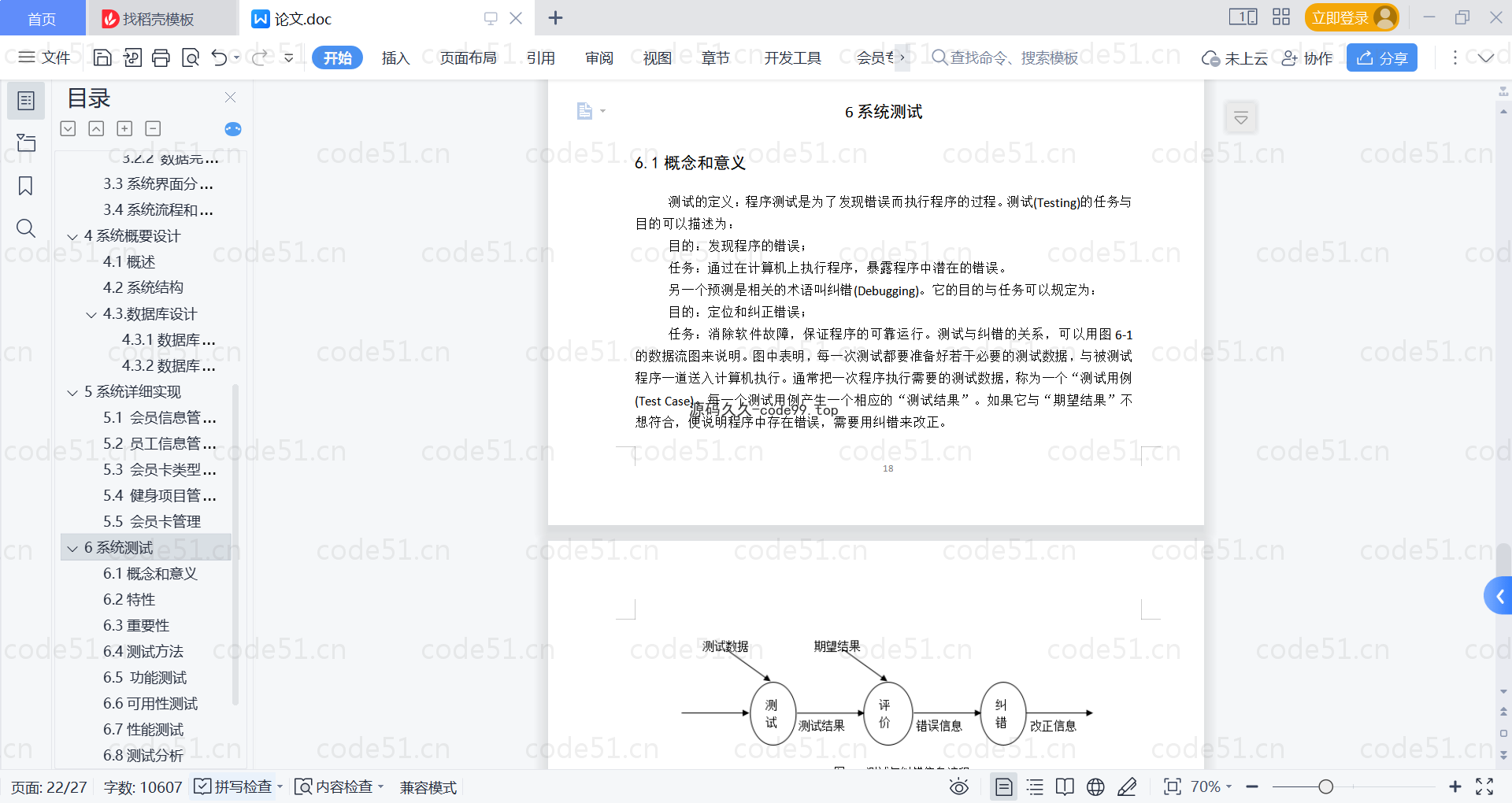Open zoom percentage 70% dropdown
Viewport: 1512px width, 803px height.
click(1211, 786)
